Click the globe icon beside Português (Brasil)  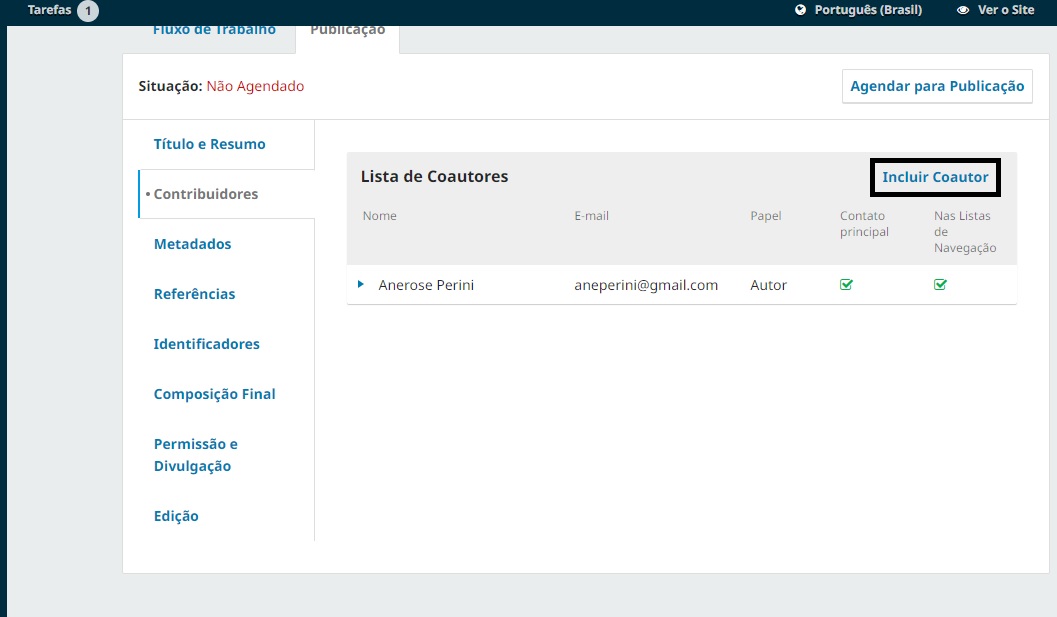coord(800,10)
